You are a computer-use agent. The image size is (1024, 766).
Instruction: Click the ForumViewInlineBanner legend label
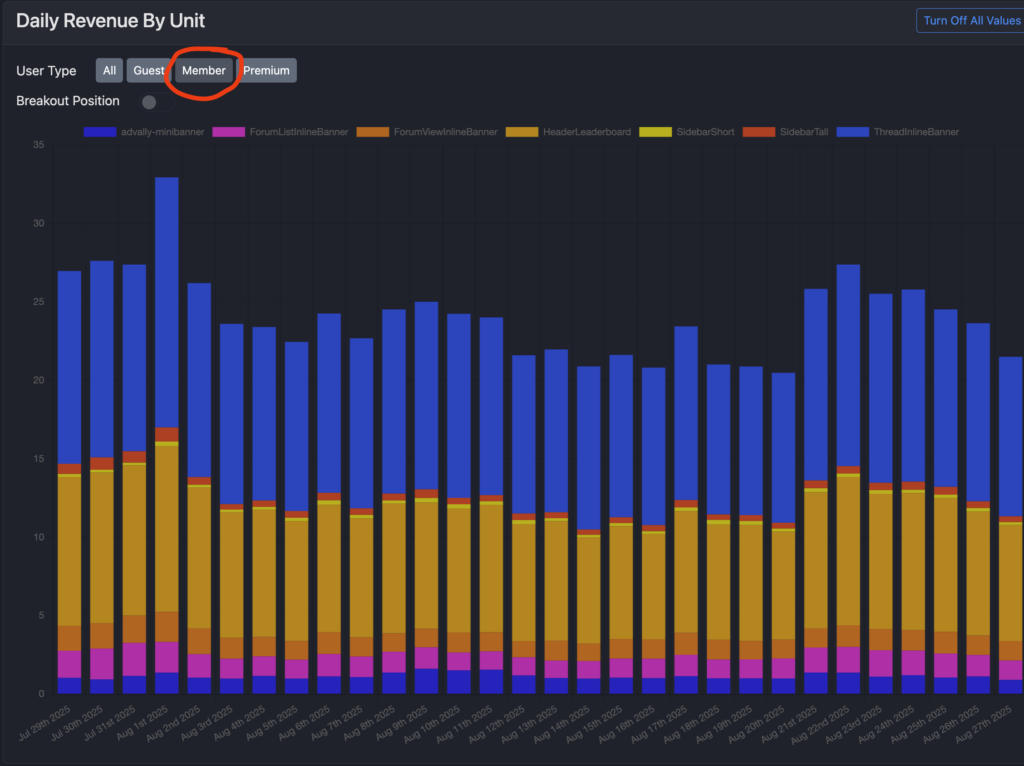445,132
